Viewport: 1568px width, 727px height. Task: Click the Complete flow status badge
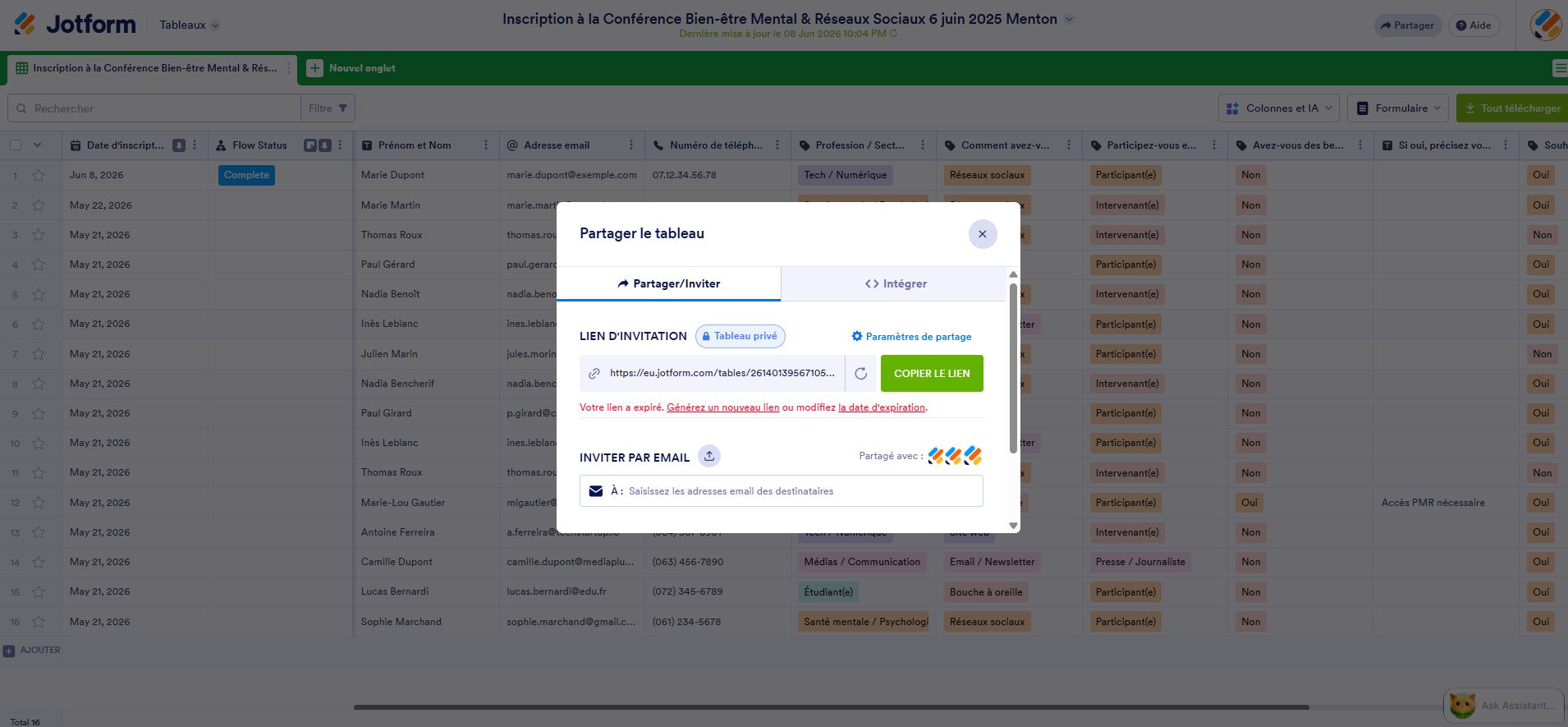coord(246,175)
